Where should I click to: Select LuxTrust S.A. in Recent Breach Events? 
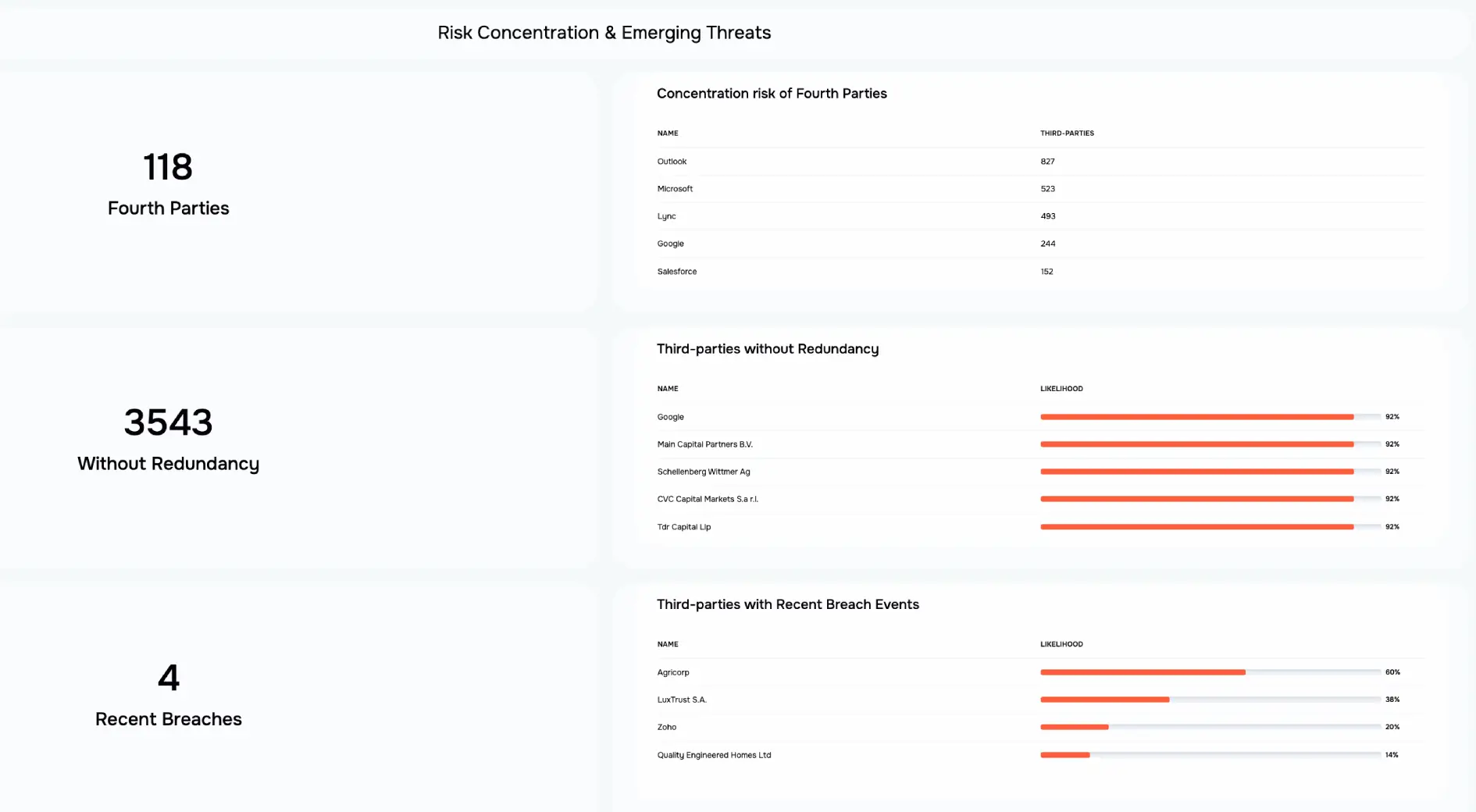(681, 700)
